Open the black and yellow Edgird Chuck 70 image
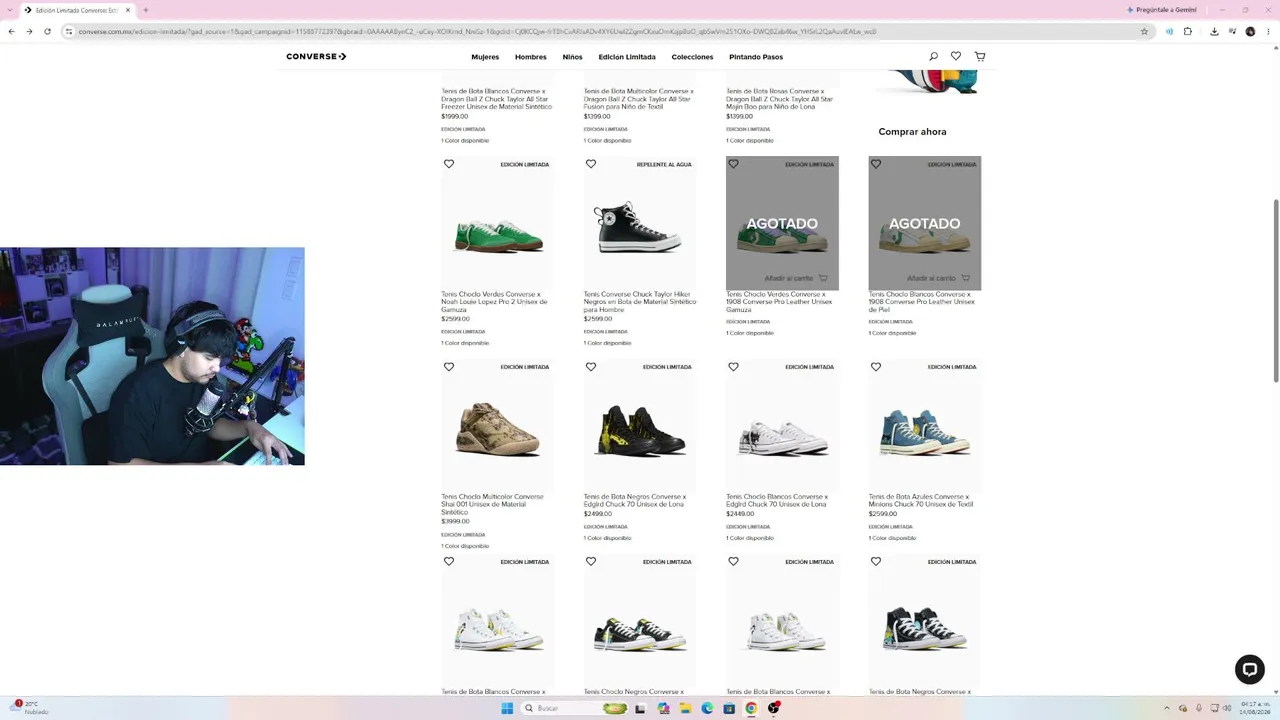The image size is (1280, 720). [x=640, y=431]
